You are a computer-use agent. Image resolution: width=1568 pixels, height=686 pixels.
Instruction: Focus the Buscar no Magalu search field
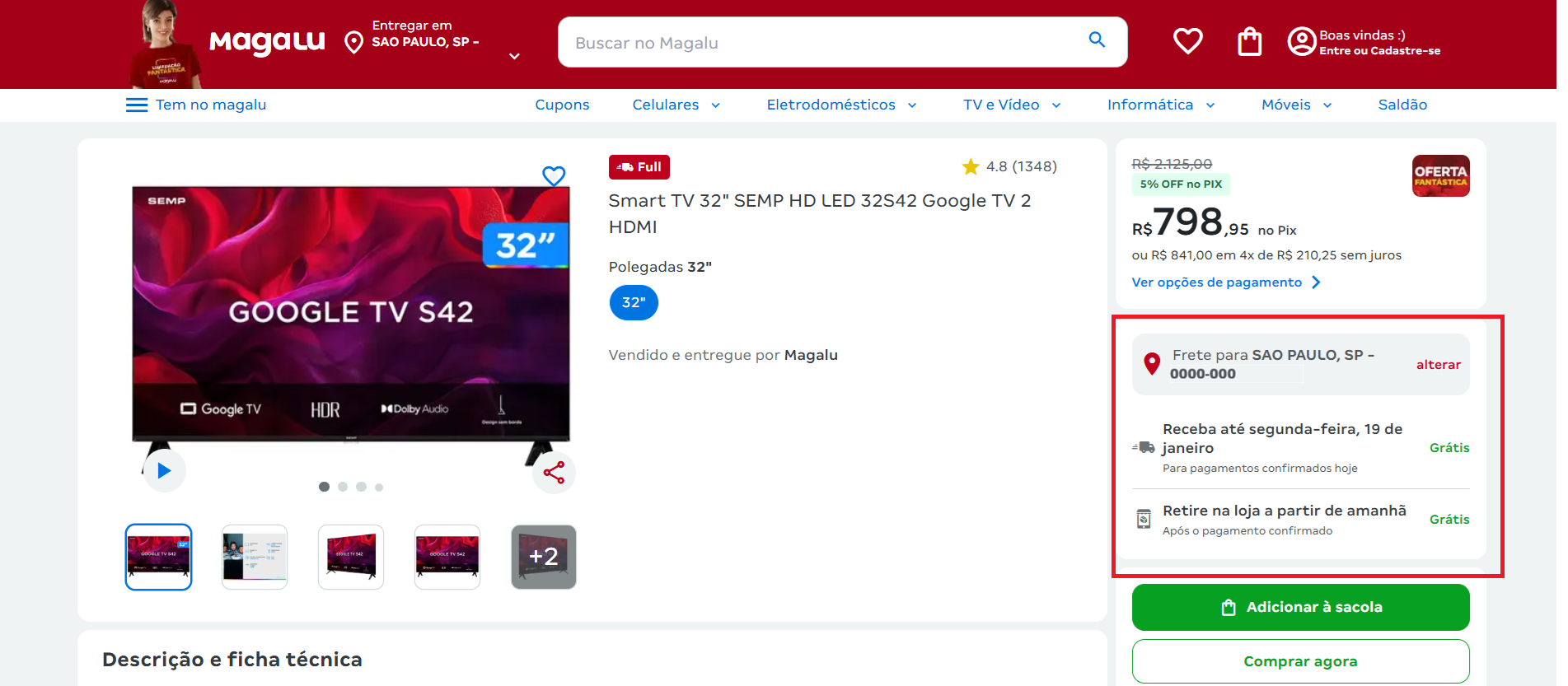pyautogui.click(x=842, y=42)
